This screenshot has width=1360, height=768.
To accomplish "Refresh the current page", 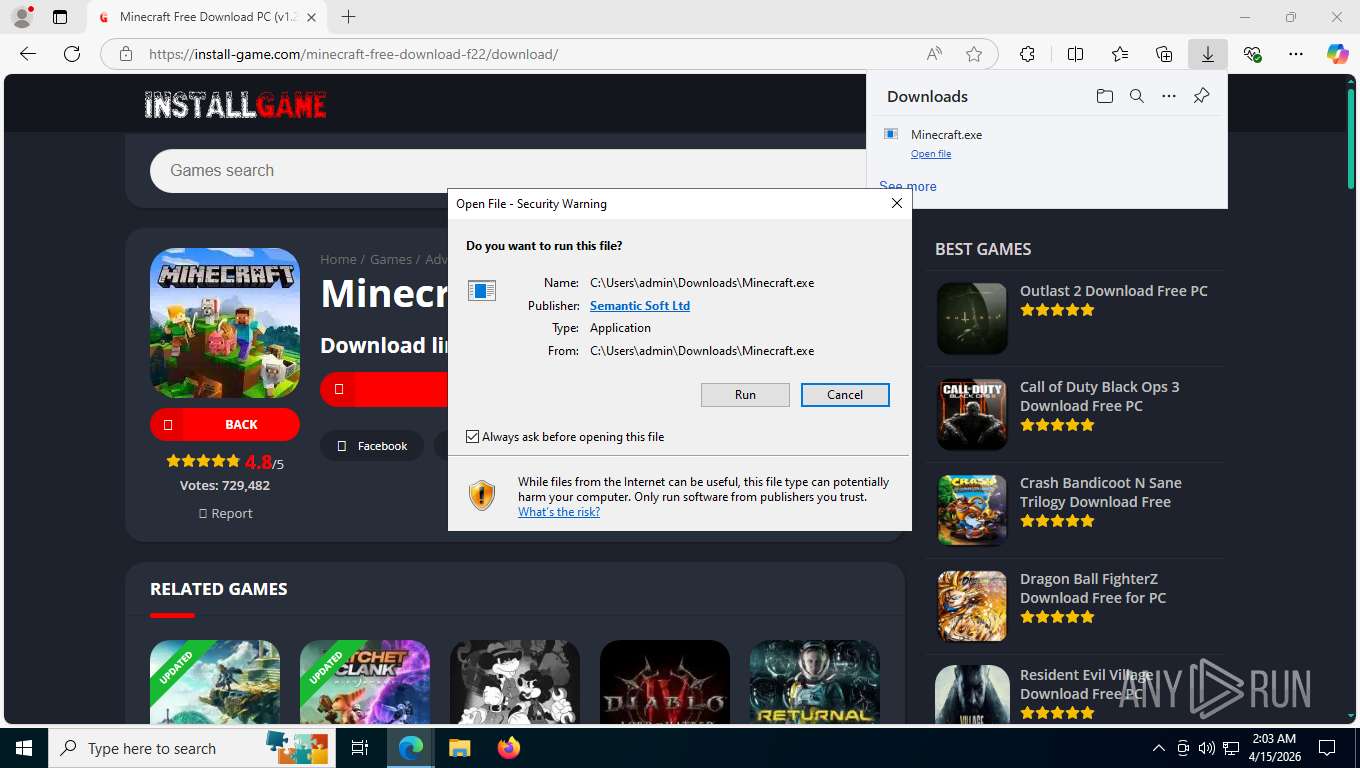I will 72,54.
